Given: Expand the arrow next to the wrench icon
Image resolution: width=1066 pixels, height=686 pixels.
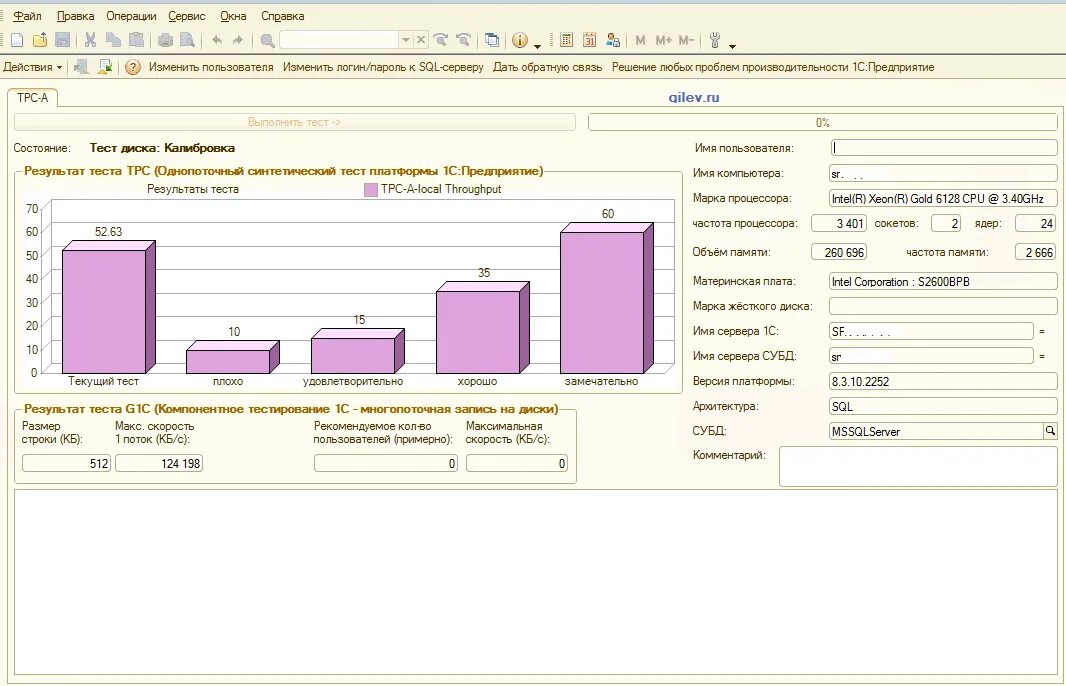Looking at the screenshot, I should click(732, 46).
